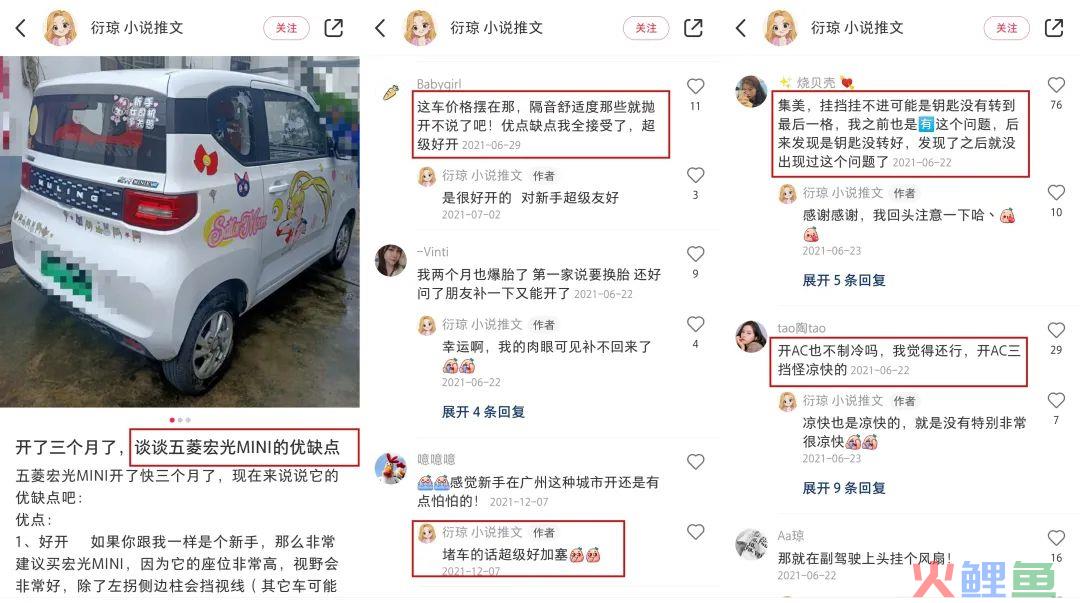Expand 展开 4 条回复 replies

click(x=483, y=412)
